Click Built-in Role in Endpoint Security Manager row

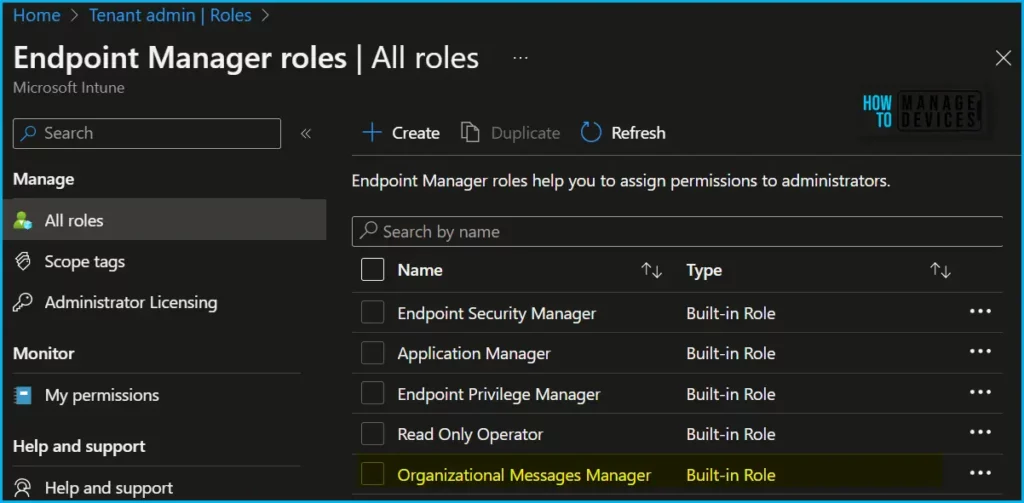pyautogui.click(x=730, y=313)
